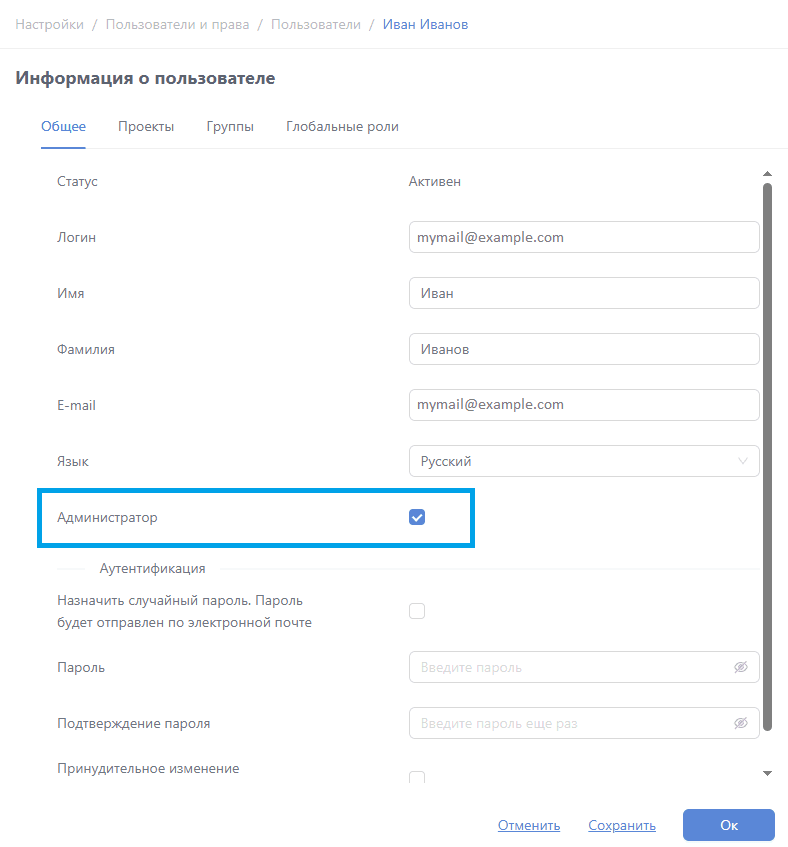This screenshot has height=847, width=788.
Task: Tick the Принудительное изменение checkbox
Action: [417, 778]
